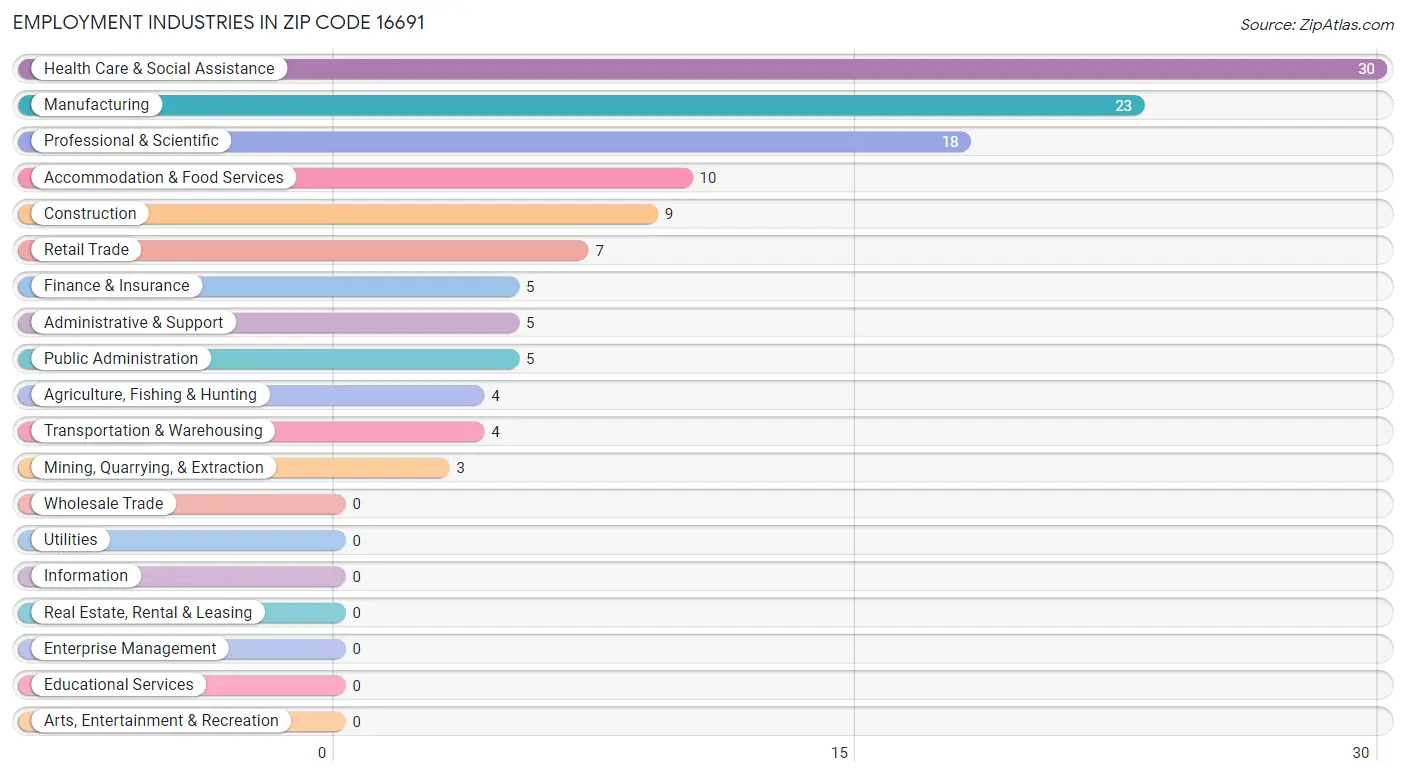Click the Information label
This screenshot has width=1406, height=776.
pos(86,576)
